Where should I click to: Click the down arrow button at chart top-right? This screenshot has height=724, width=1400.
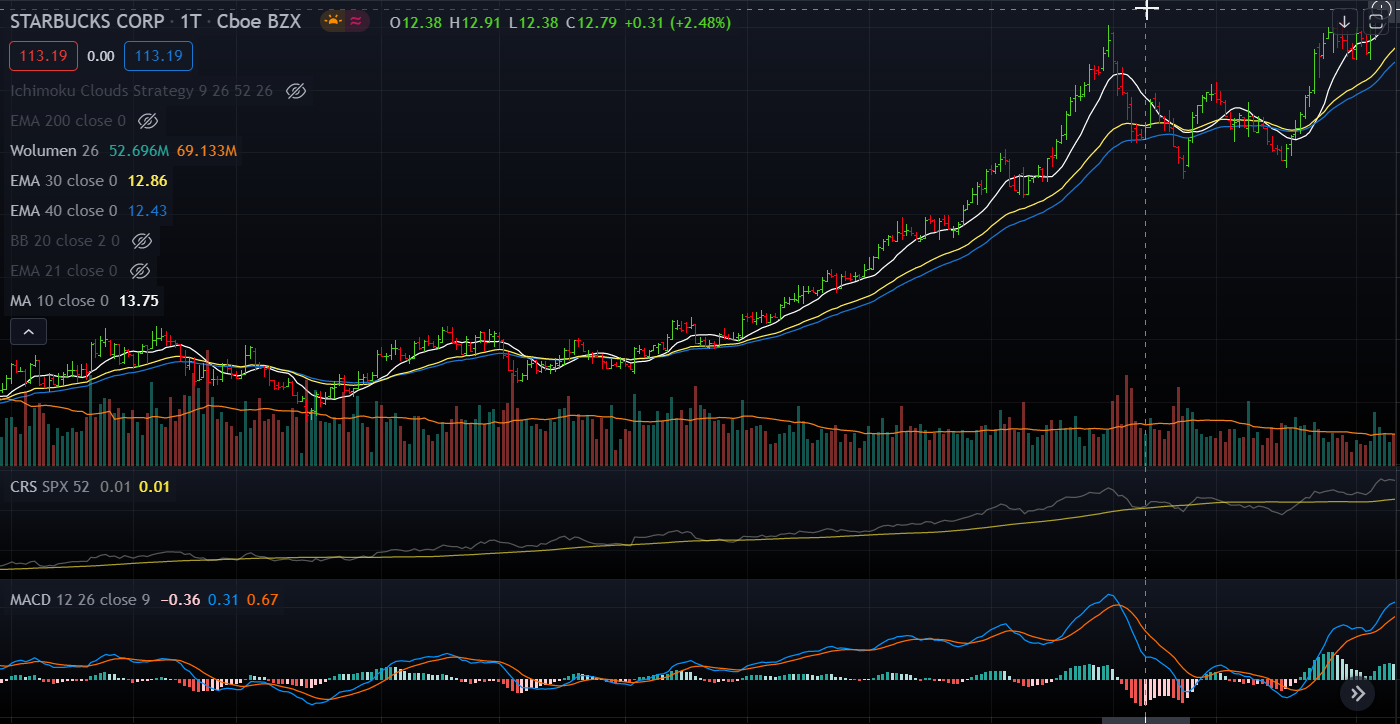point(1344,21)
